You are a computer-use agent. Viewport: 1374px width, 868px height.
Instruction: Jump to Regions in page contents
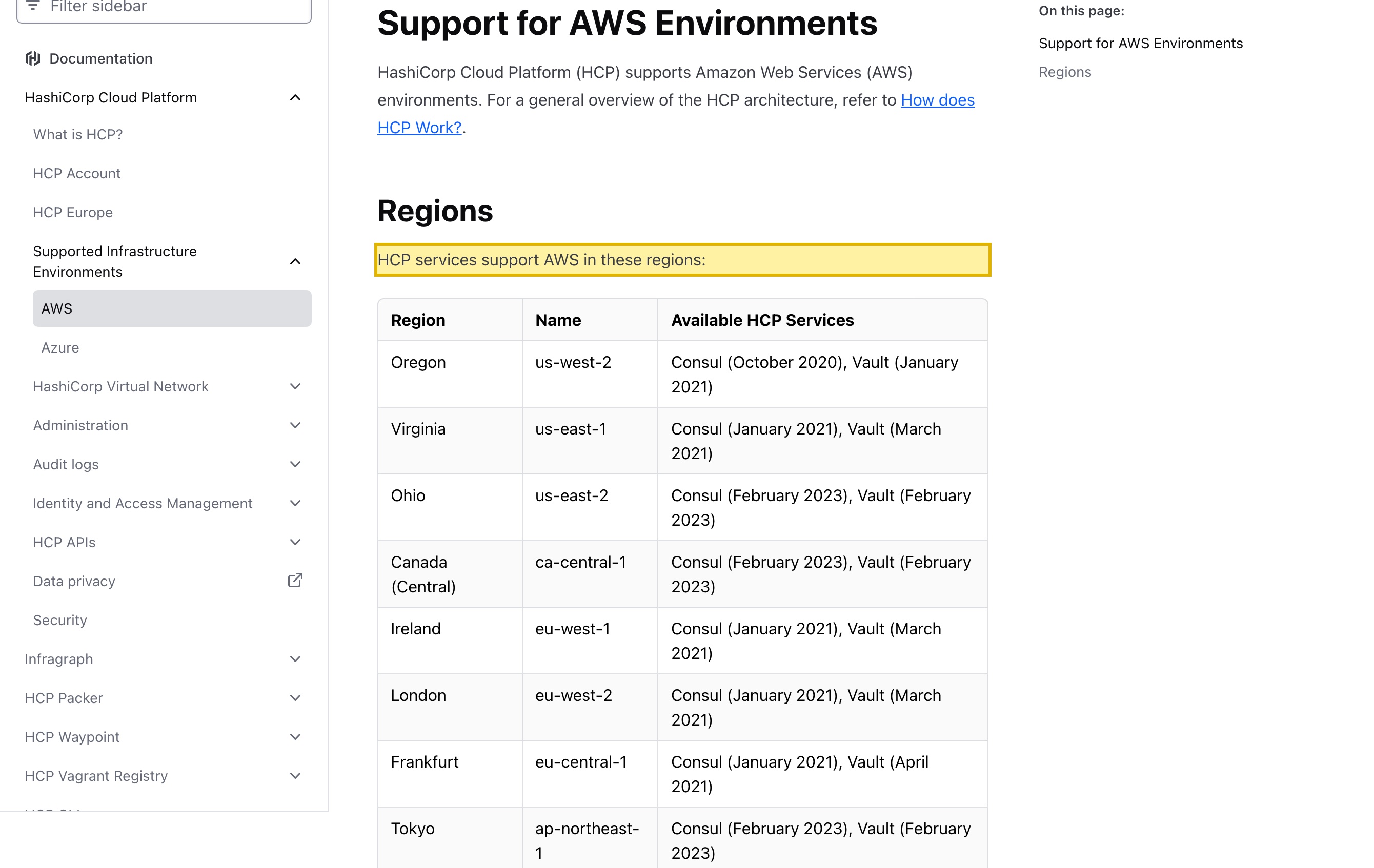[x=1065, y=72]
